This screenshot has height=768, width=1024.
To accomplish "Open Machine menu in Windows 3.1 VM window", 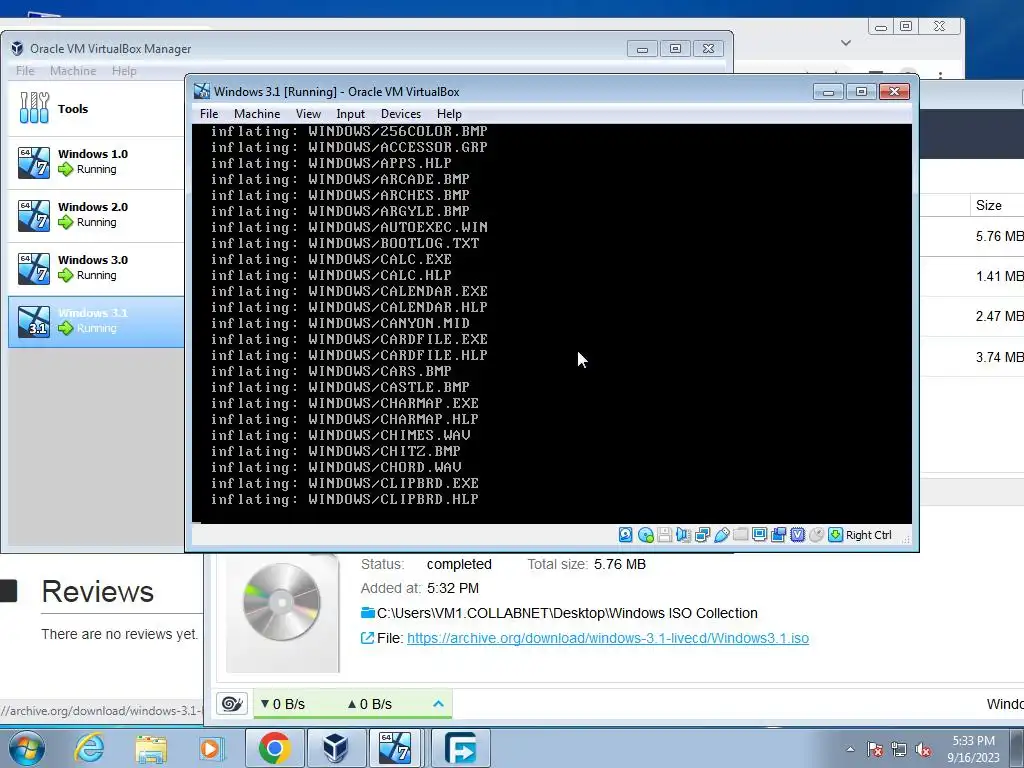I will click(257, 114).
